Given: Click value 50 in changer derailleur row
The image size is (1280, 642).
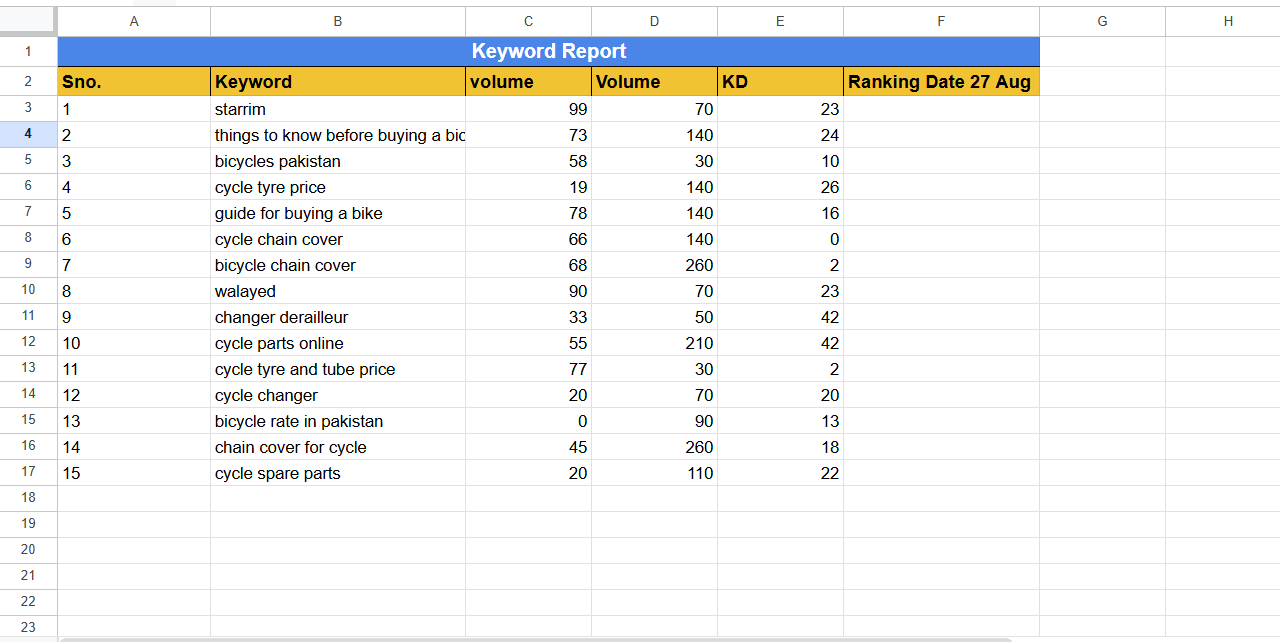Looking at the screenshot, I should point(654,317).
